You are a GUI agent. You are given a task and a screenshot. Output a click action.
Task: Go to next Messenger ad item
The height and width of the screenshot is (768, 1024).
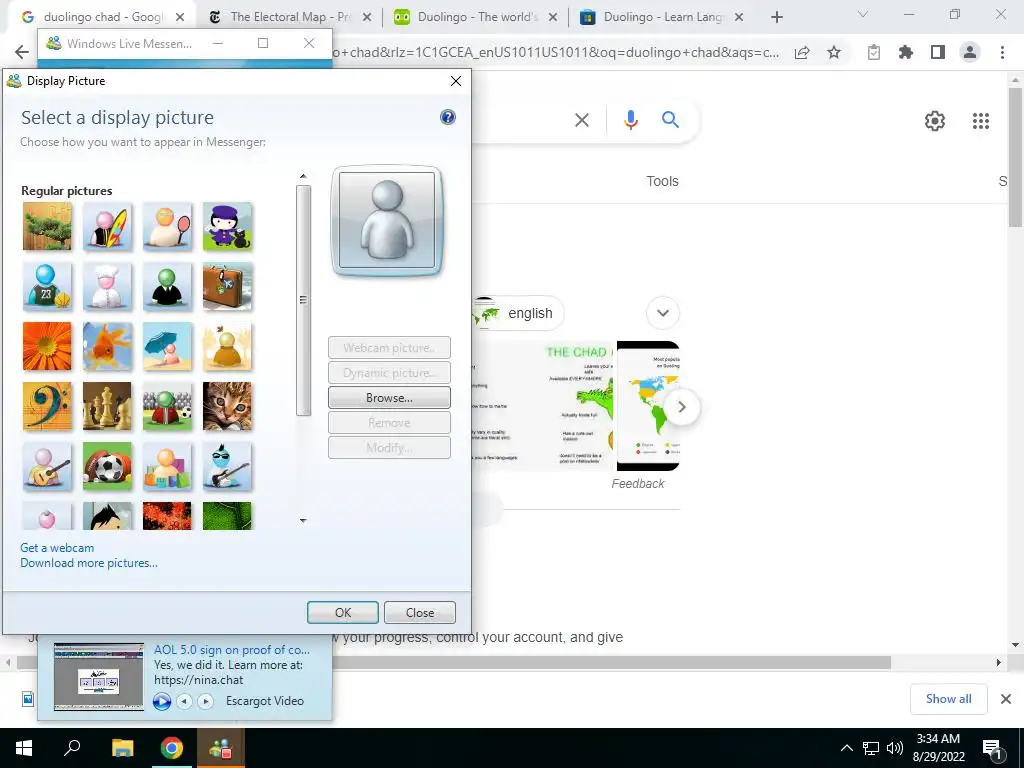coord(205,701)
